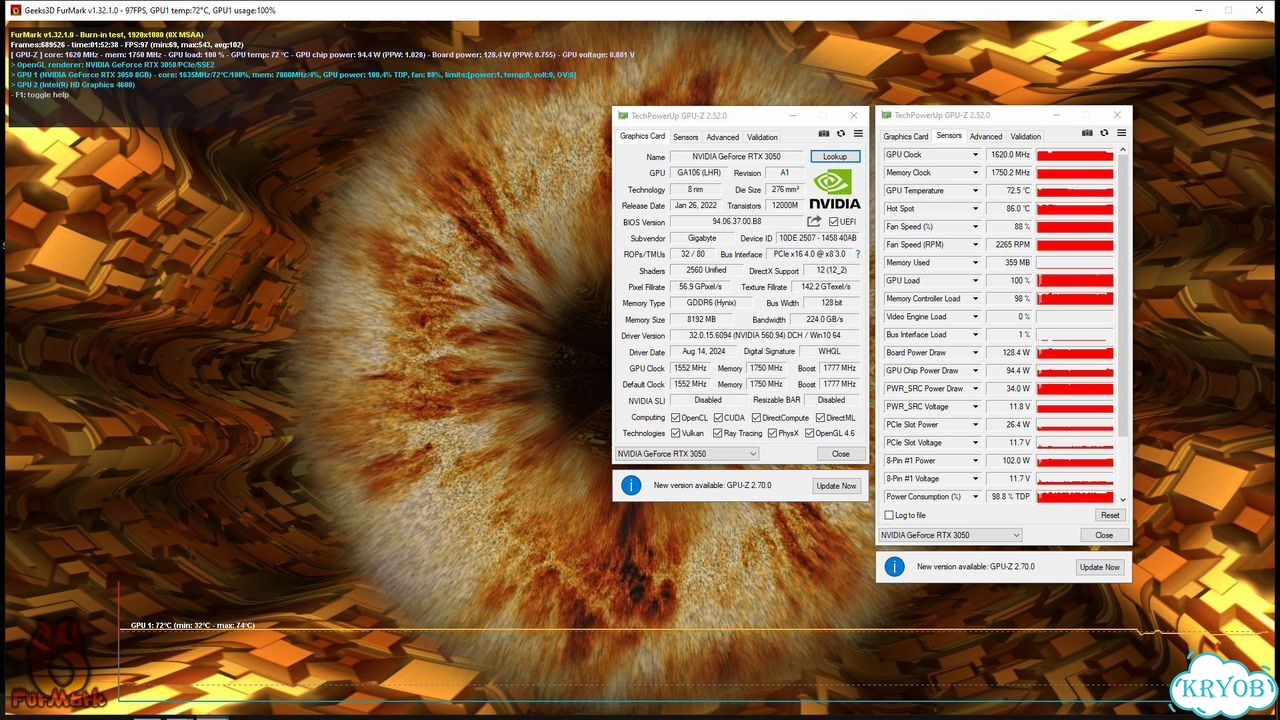Click the Lookup button

[835, 157]
